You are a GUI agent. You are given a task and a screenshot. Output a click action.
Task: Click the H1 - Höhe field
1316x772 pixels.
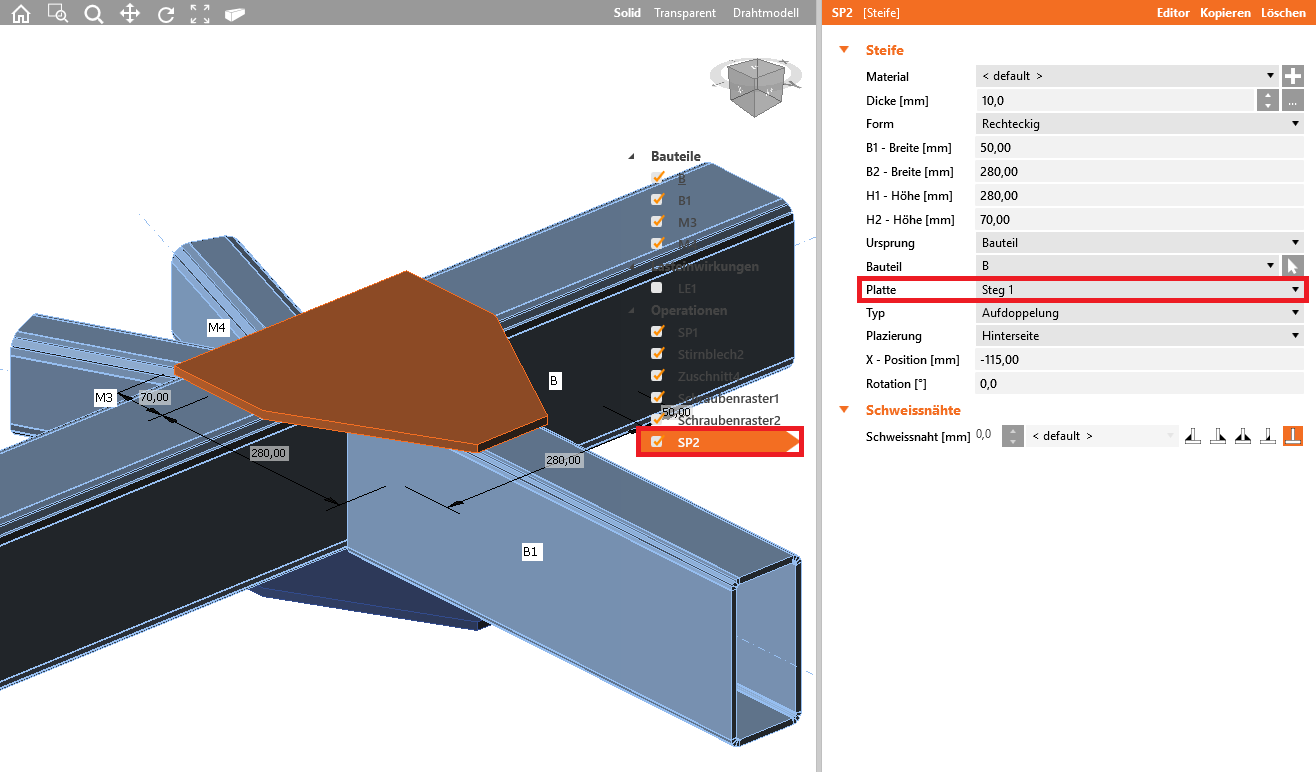click(1139, 196)
